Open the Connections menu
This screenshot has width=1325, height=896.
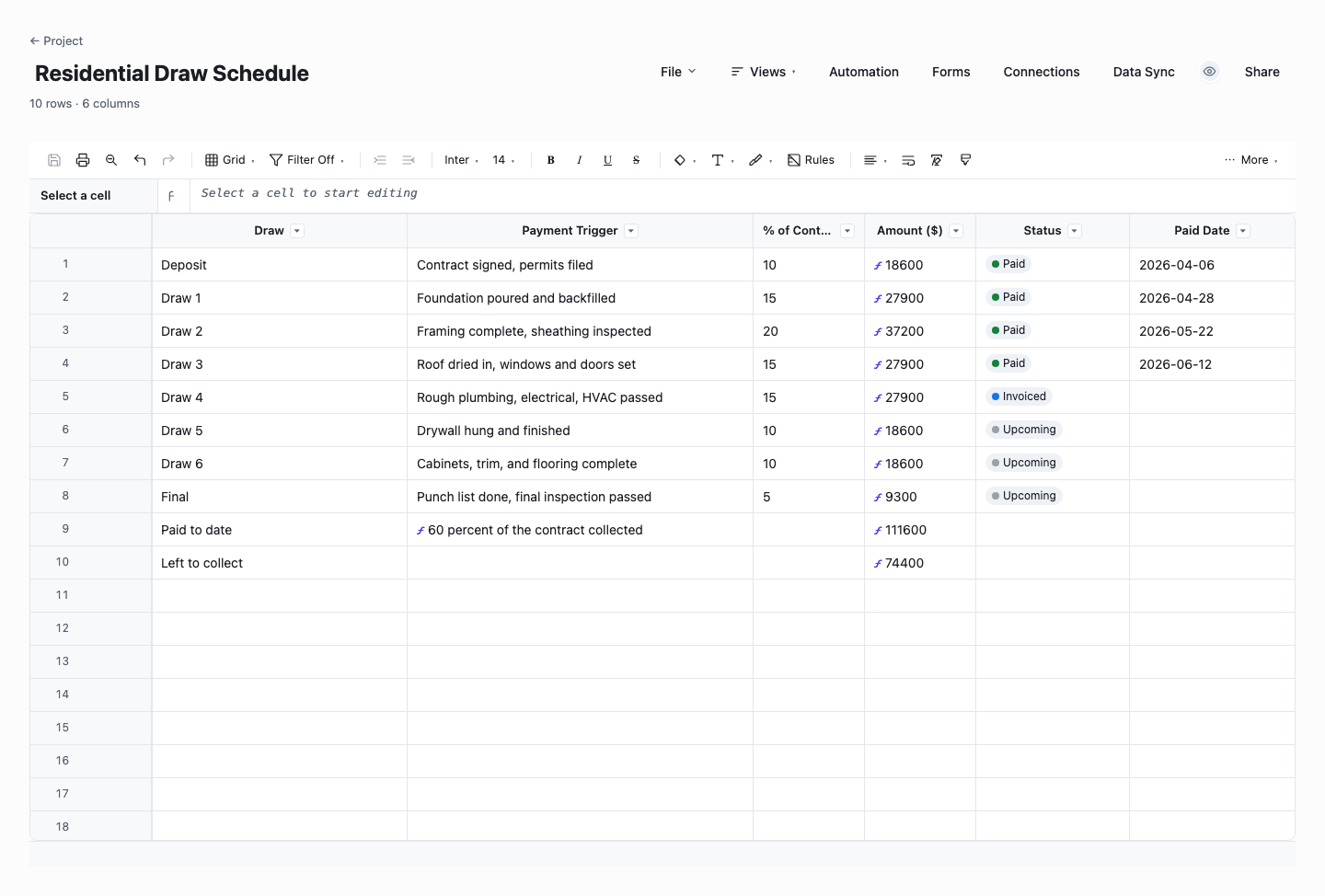click(x=1042, y=72)
